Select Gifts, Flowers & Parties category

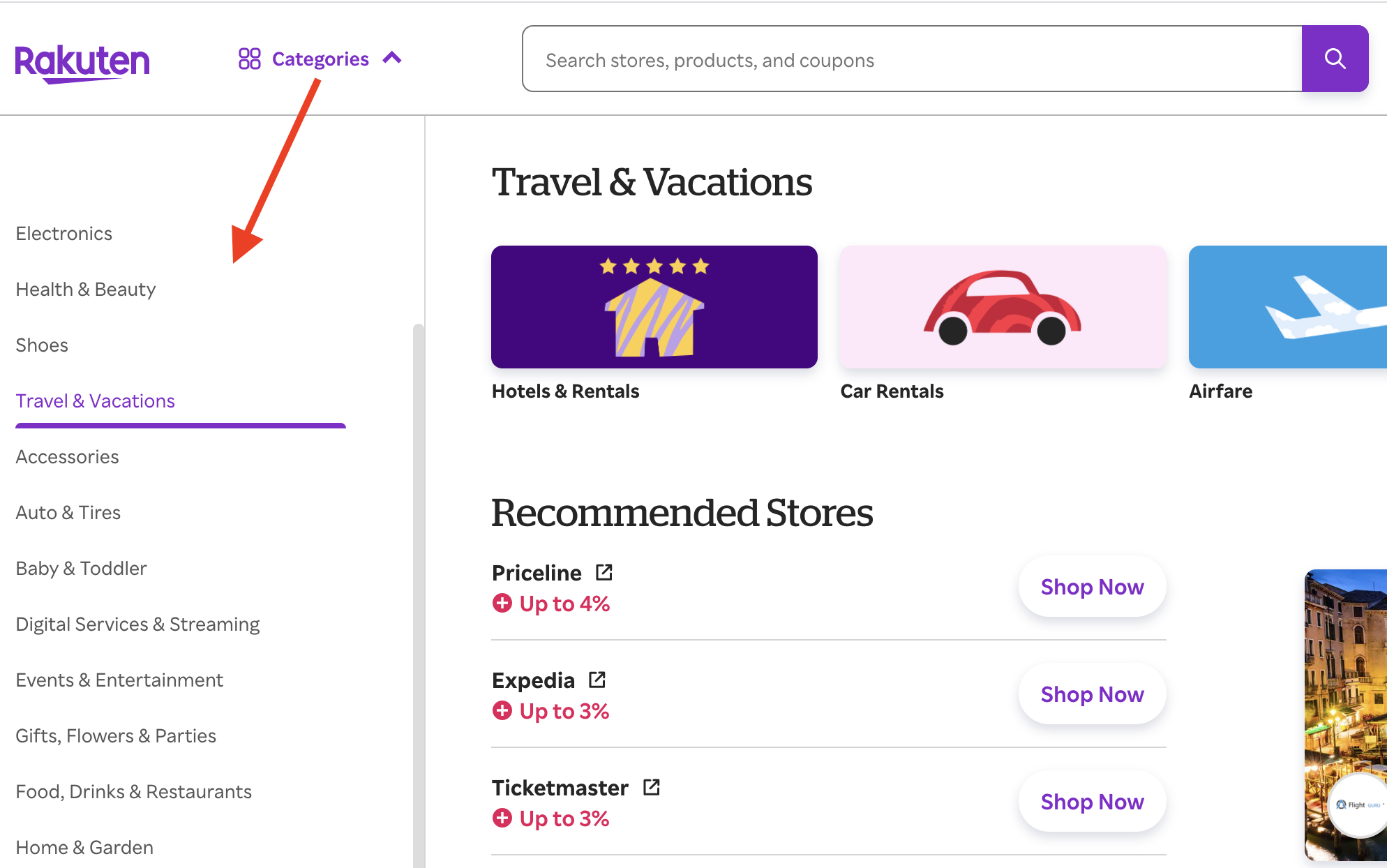click(116, 736)
